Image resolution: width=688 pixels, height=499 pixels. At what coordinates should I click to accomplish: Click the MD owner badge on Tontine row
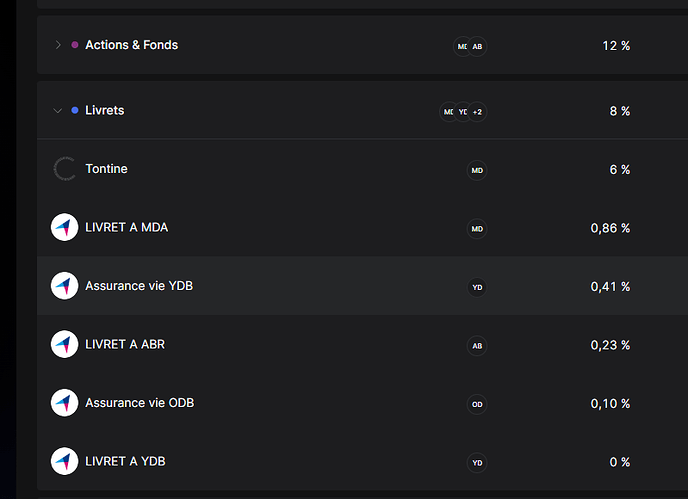477,170
